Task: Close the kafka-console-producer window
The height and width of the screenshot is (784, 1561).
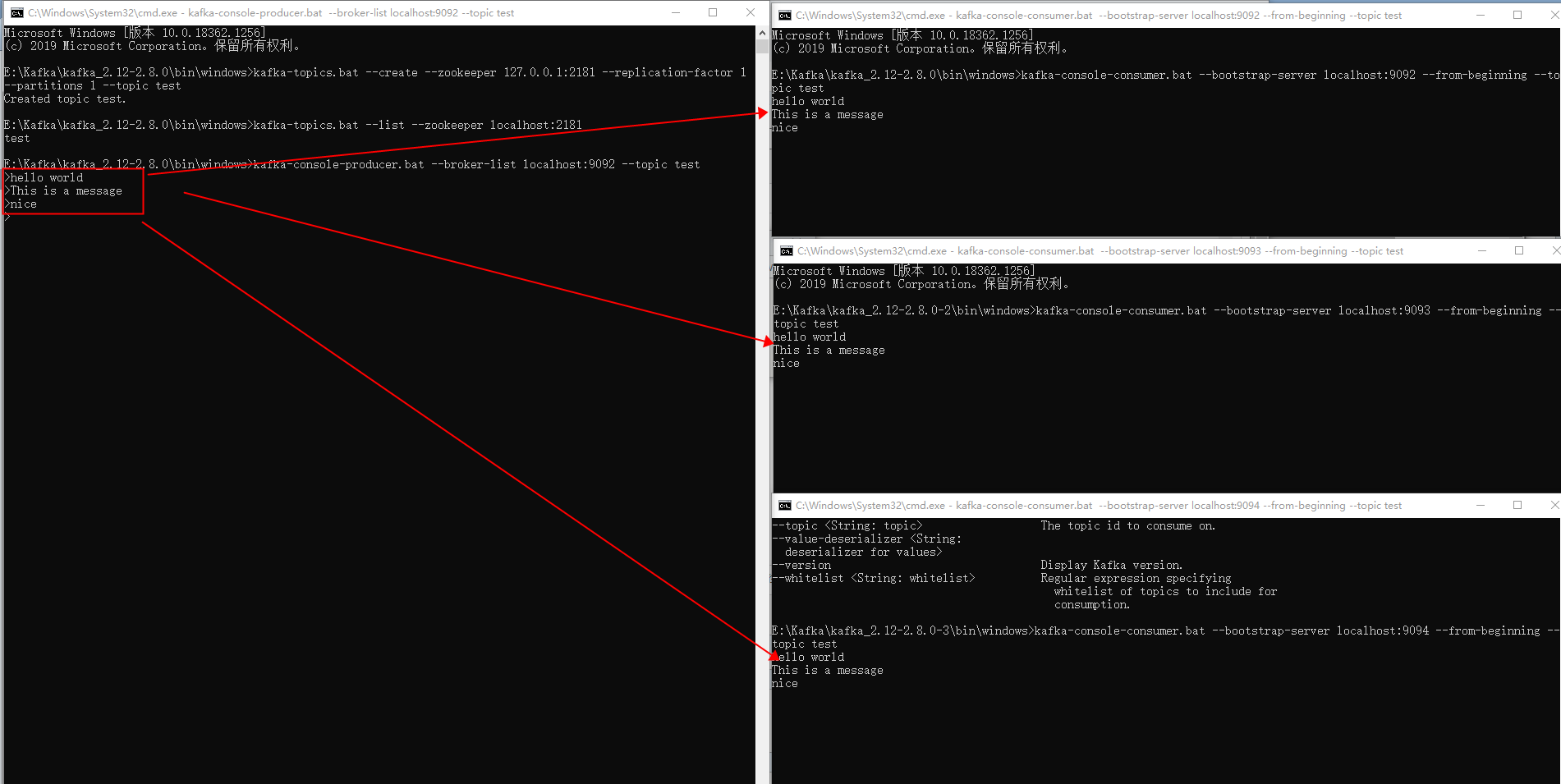Action: pos(750,12)
